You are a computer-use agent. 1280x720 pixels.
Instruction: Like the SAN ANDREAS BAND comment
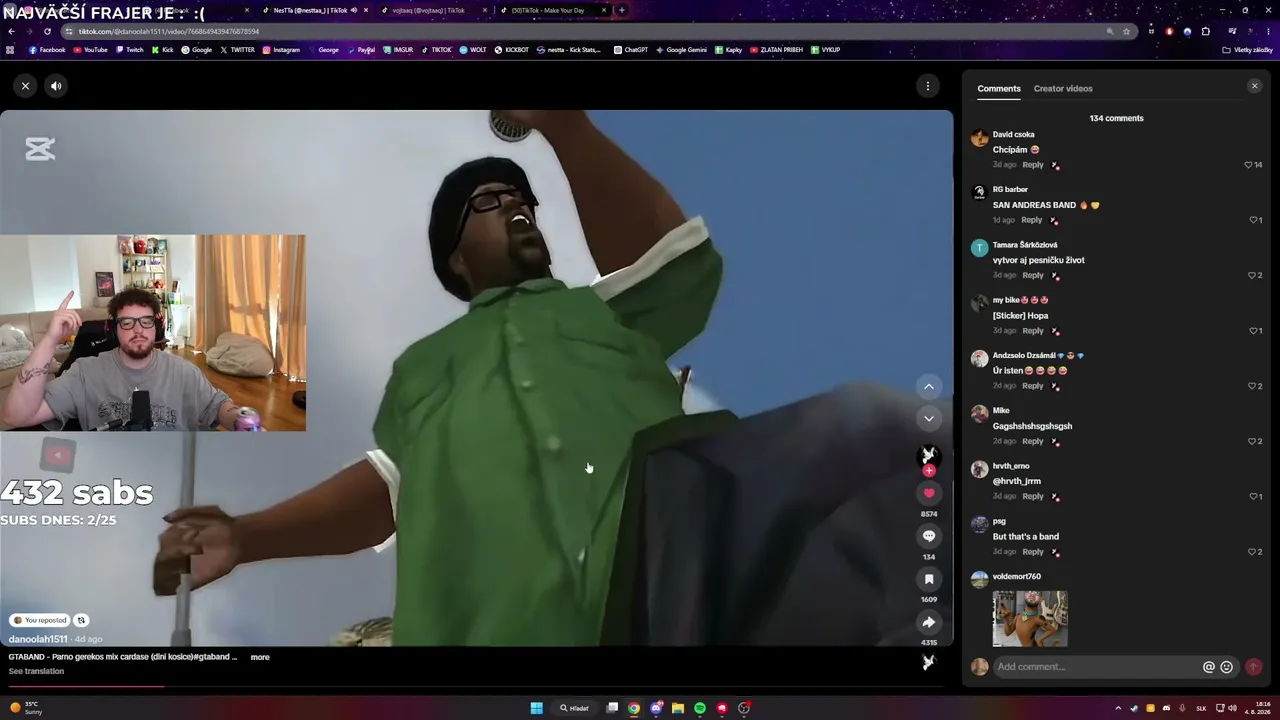click(x=1253, y=220)
